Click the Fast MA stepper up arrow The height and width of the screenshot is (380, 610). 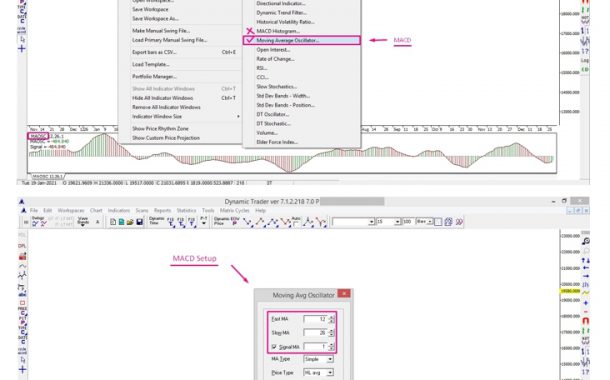pos(331,317)
